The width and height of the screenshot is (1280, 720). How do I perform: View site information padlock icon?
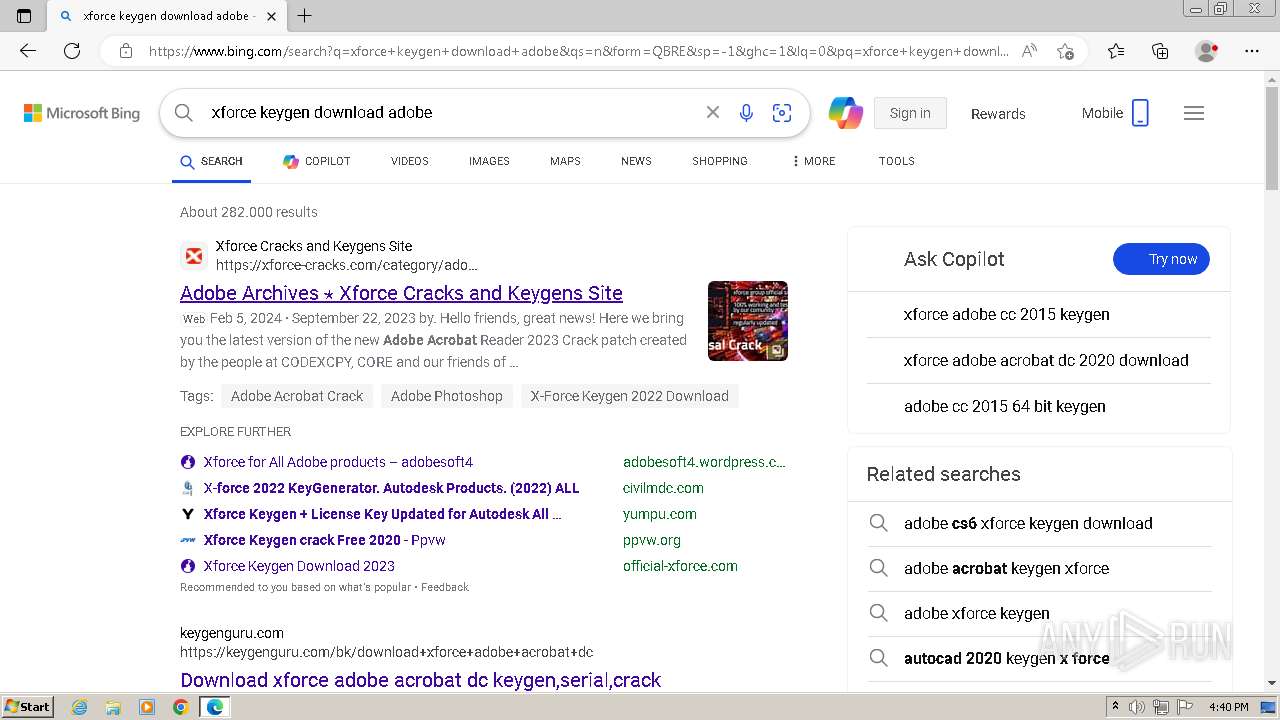click(x=126, y=51)
